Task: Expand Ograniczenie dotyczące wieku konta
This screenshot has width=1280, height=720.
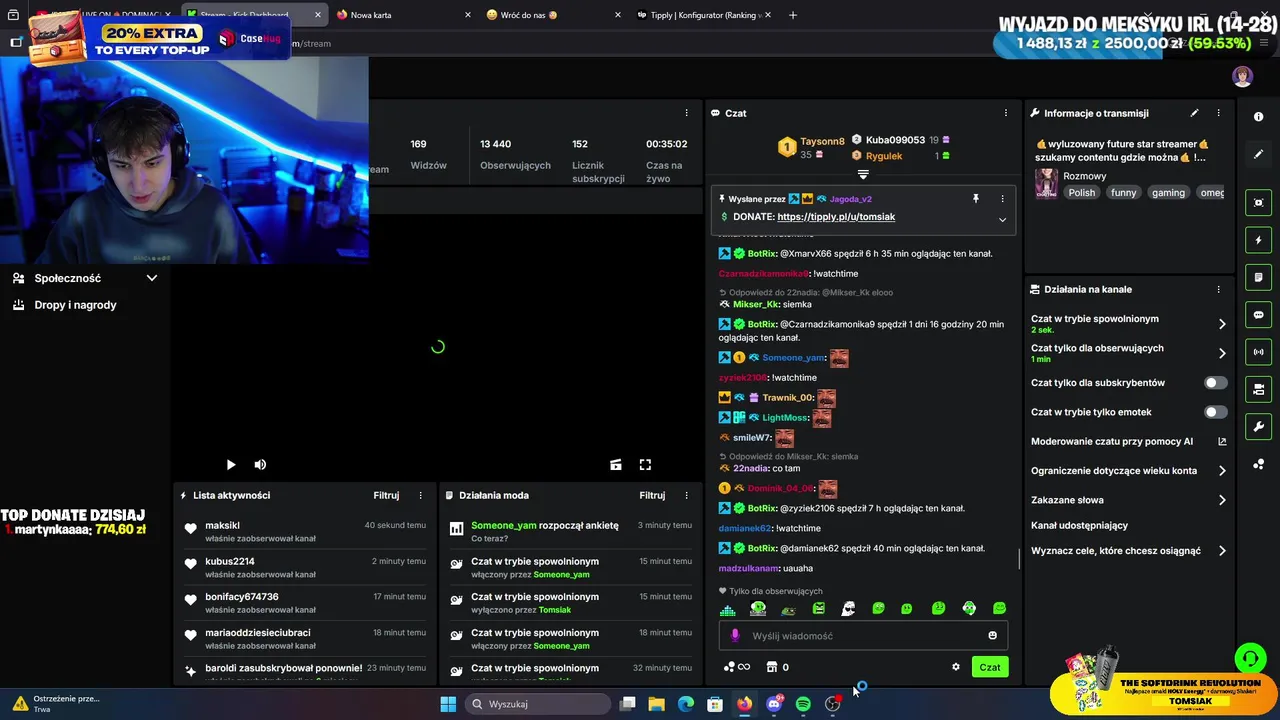Action: click(x=1222, y=471)
